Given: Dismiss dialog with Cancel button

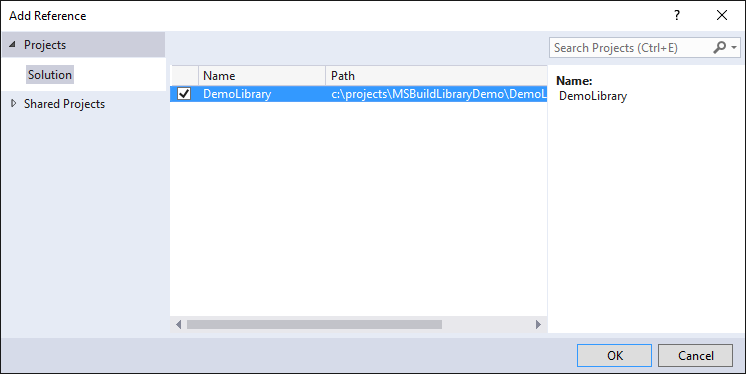Looking at the screenshot, I should point(695,355).
